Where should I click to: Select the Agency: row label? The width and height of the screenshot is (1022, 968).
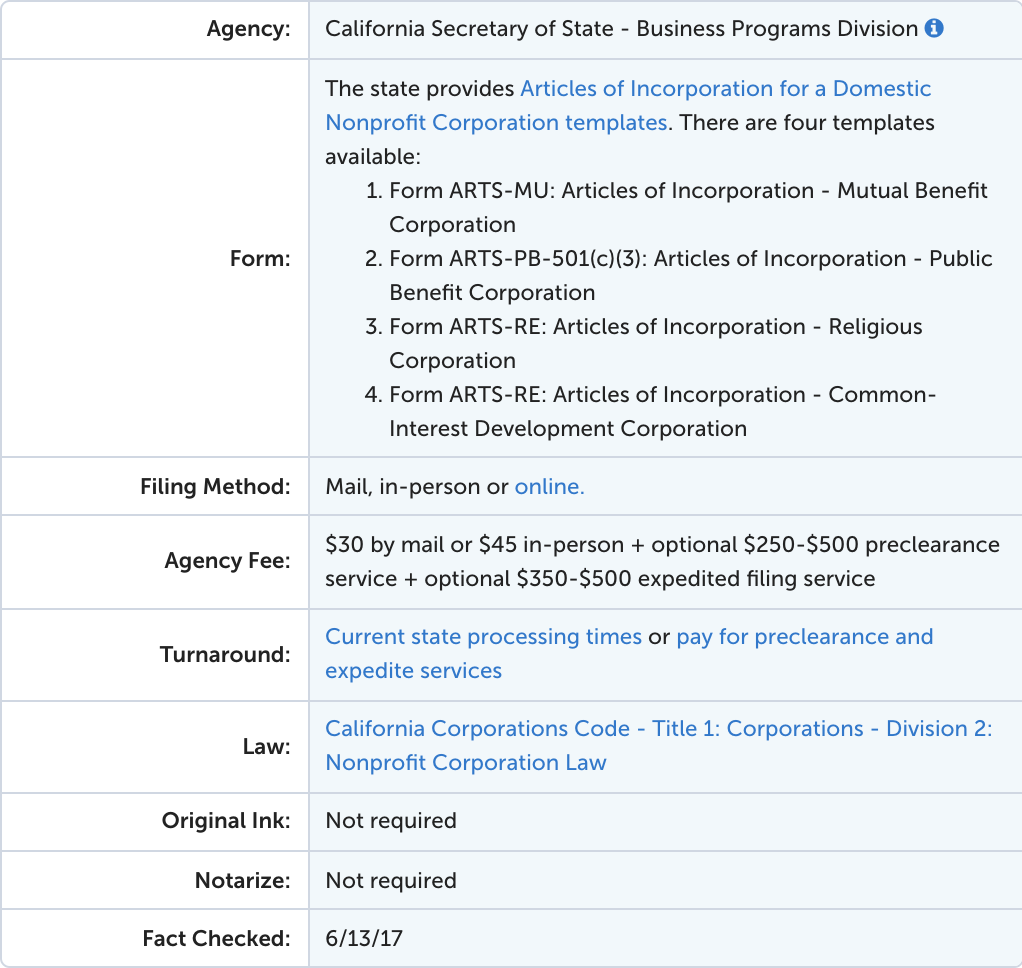pos(248,29)
